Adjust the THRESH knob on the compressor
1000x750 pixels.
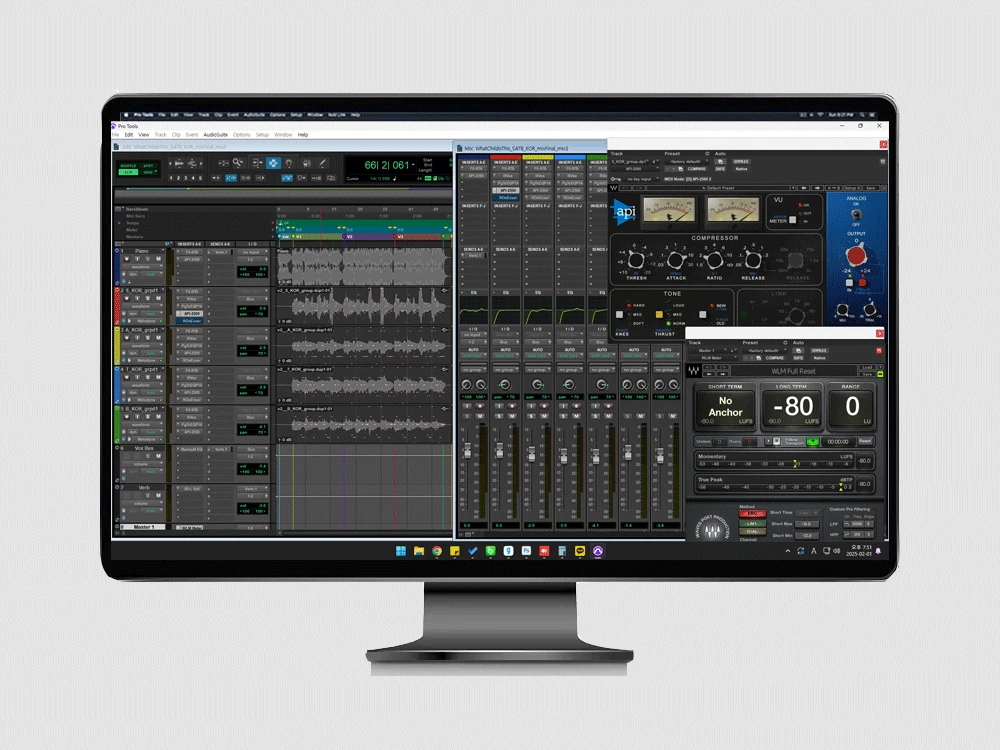(x=636, y=260)
